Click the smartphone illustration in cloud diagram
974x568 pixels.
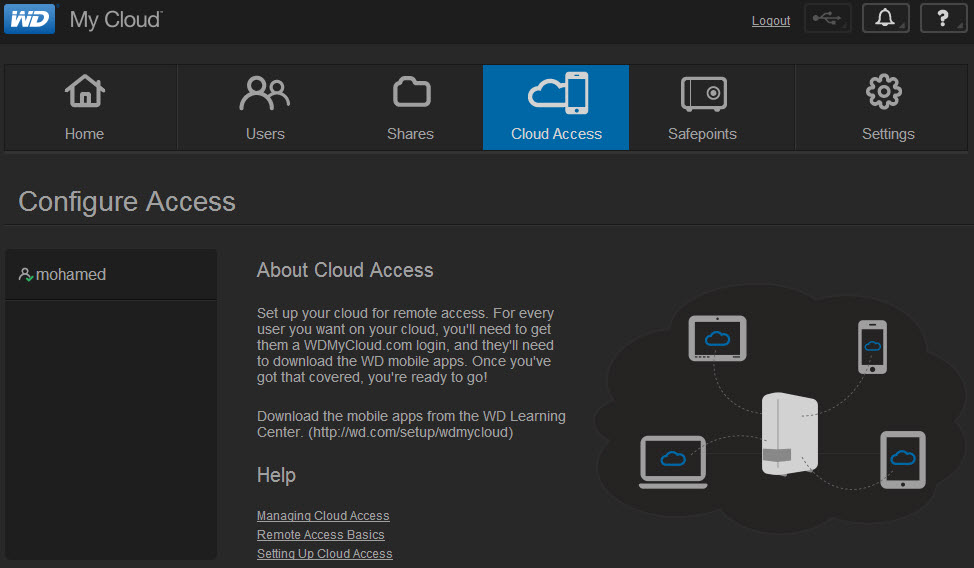(x=872, y=347)
